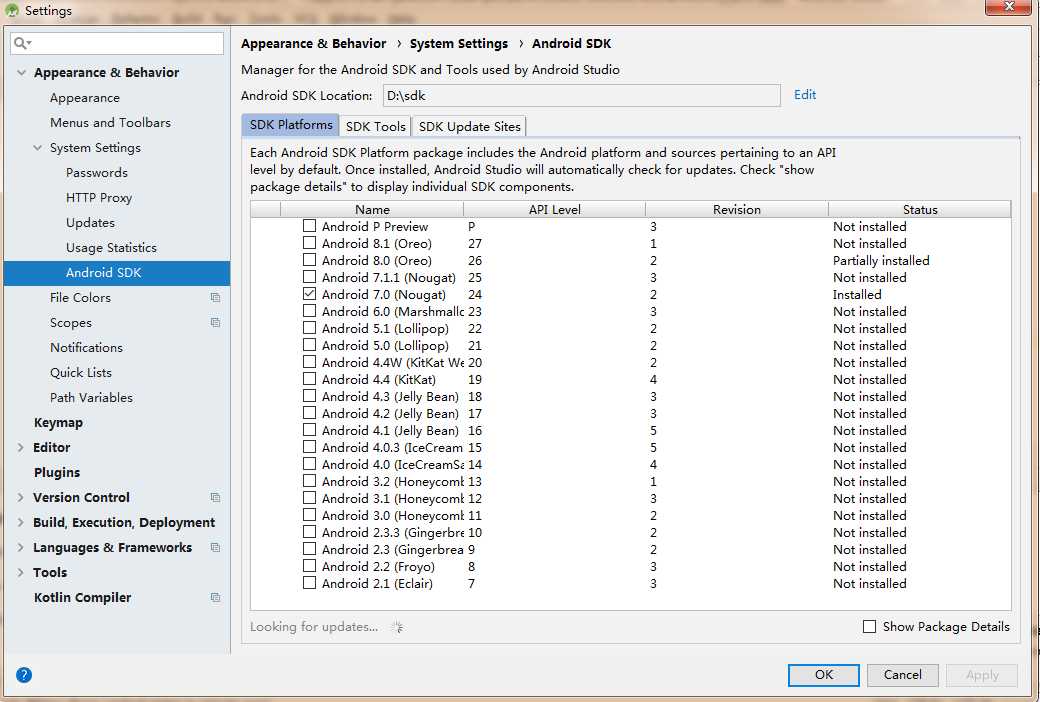Expand the Editor section arrow
1040x702 pixels.
click(x=21, y=447)
